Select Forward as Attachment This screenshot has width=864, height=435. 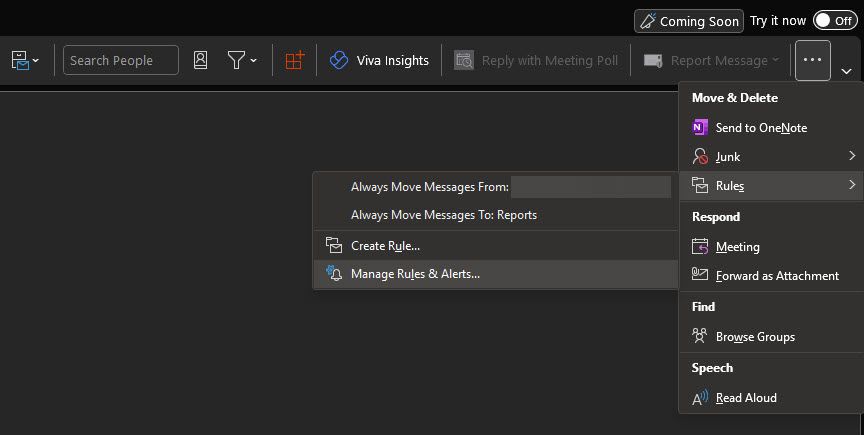(x=776, y=276)
